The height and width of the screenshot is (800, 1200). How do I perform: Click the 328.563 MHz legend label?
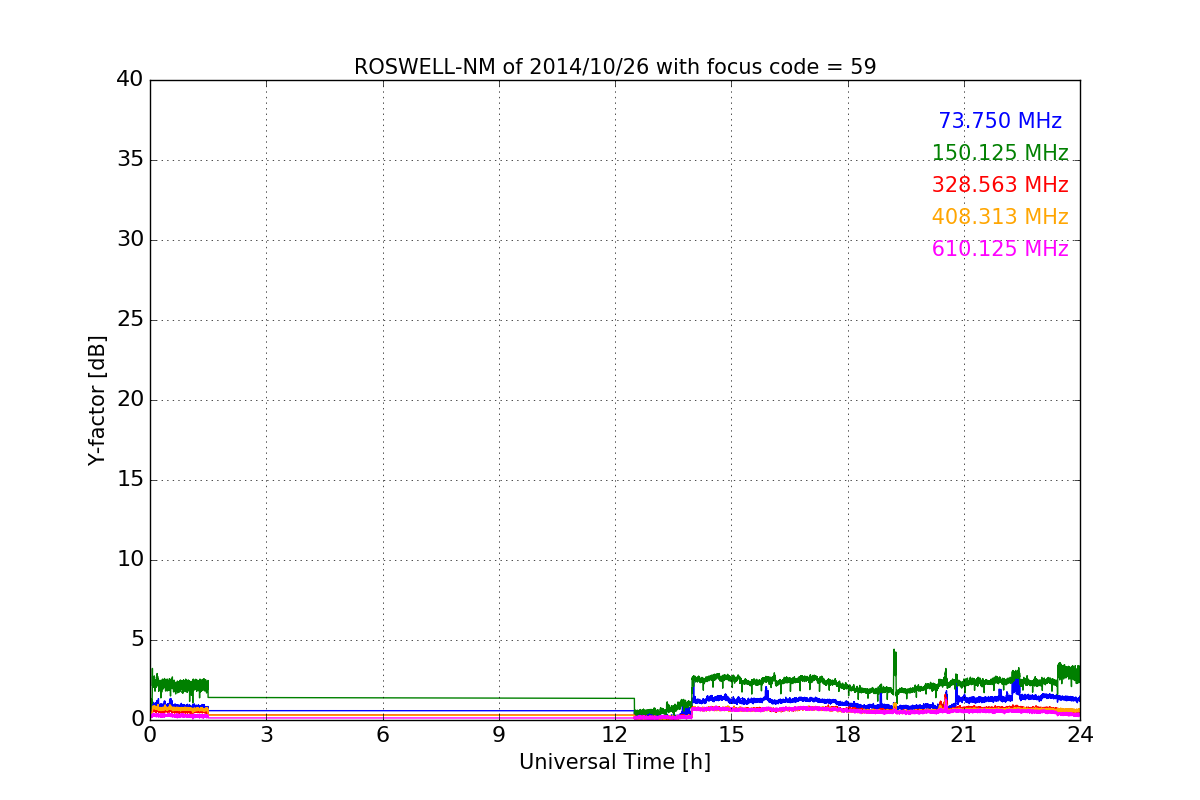pyautogui.click(x=1000, y=185)
